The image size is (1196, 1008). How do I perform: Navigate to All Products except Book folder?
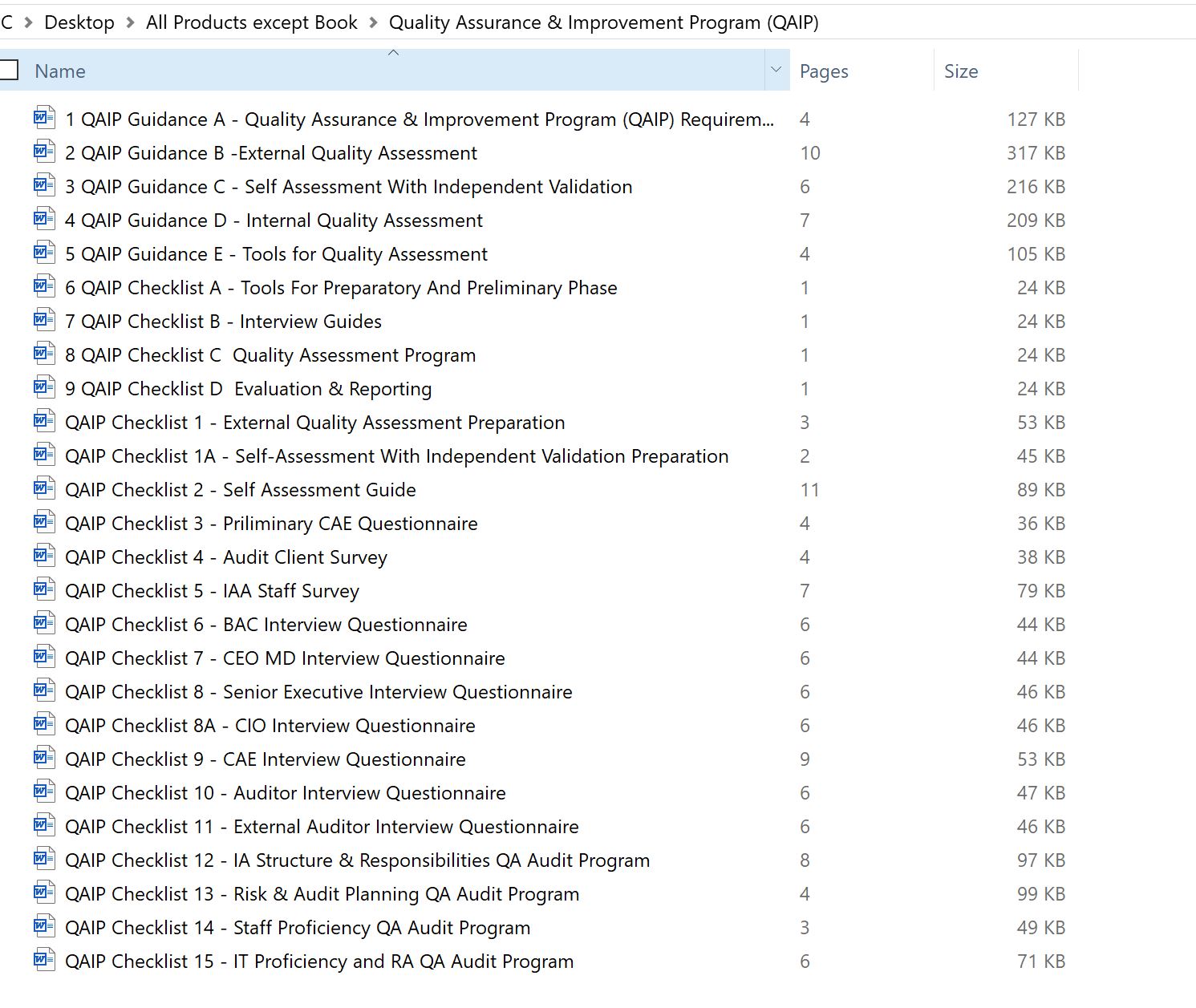click(x=252, y=22)
